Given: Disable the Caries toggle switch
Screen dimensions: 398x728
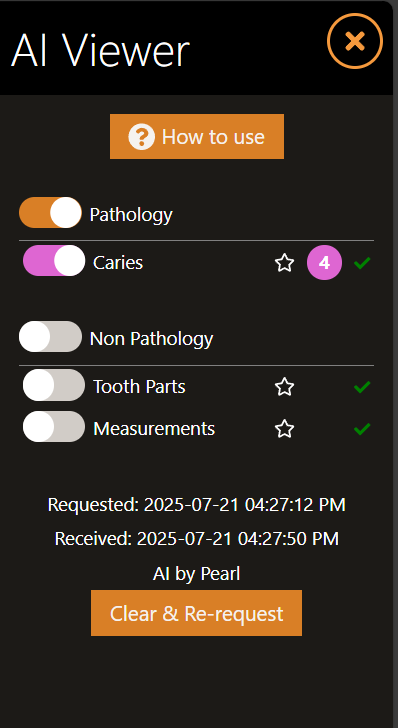Looking at the screenshot, I should click(54, 261).
